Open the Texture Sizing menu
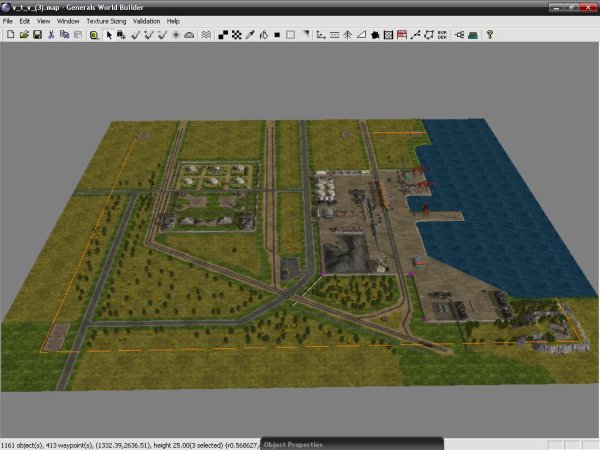Screen dimensions: 600x450 106,21
